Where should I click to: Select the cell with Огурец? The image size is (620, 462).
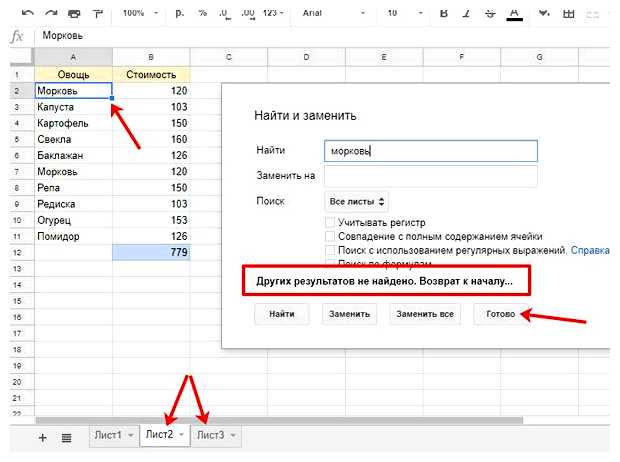(x=74, y=220)
